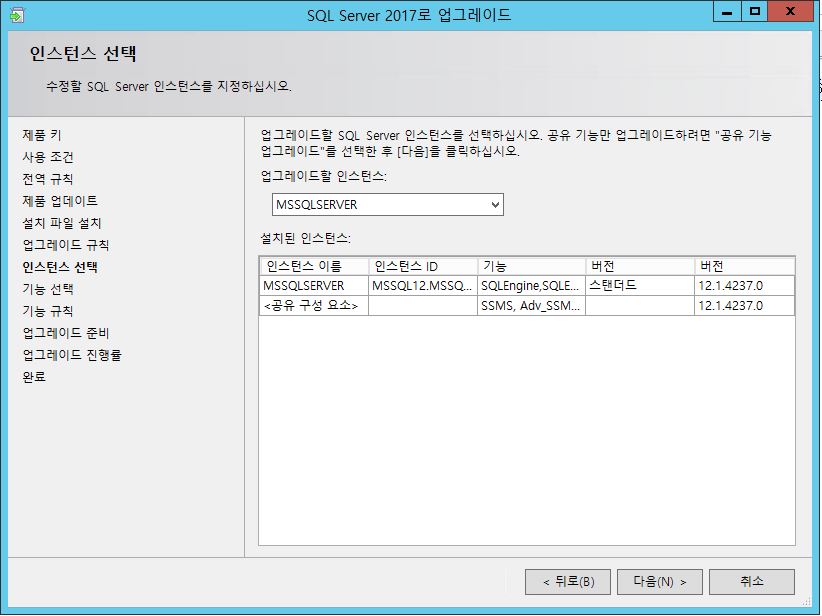
Task: Select the 전역 규칙 step
Action: (48, 179)
